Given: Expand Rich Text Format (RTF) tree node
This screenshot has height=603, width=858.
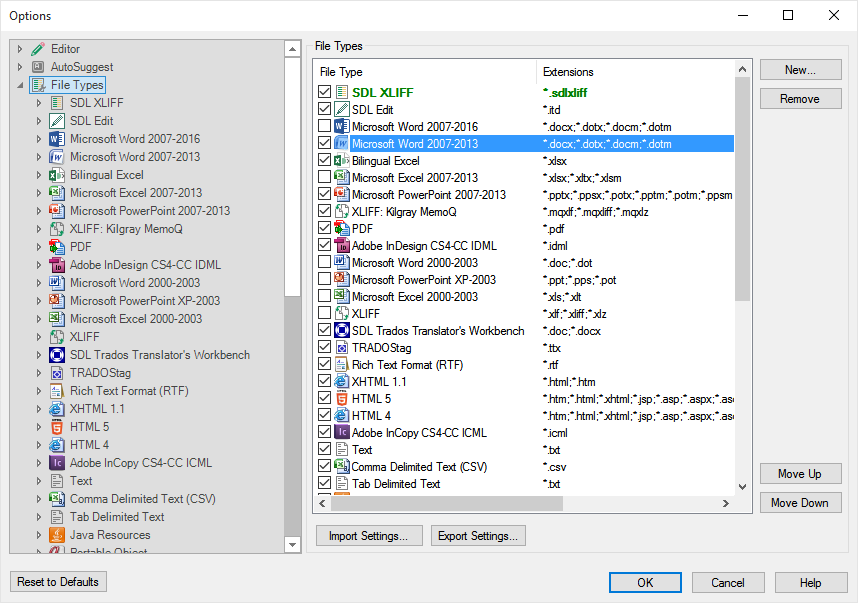Looking at the screenshot, I should 39,391.
